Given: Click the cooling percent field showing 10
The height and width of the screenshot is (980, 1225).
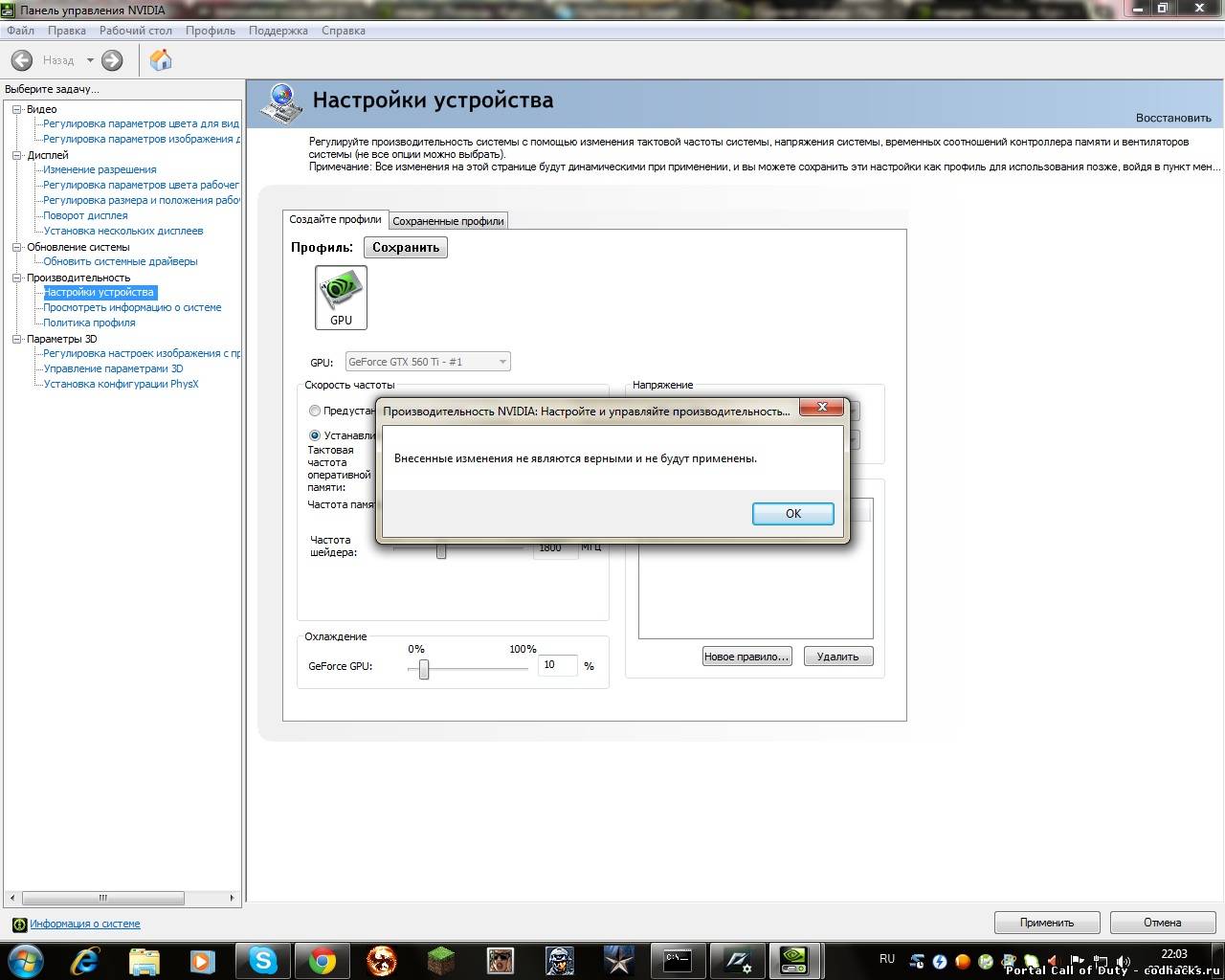Looking at the screenshot, I should (558, 665).
